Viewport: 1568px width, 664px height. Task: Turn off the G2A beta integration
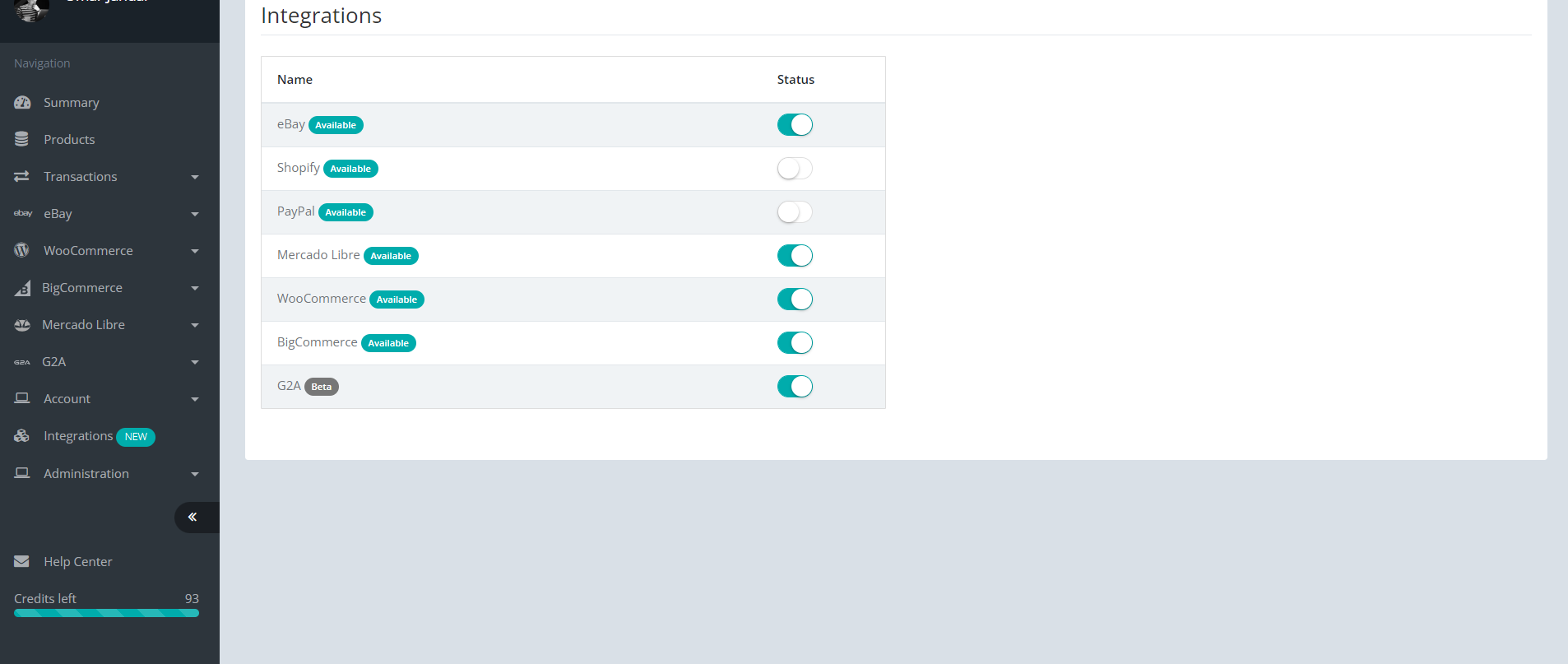pyautogui.click(x=795, y=387)
